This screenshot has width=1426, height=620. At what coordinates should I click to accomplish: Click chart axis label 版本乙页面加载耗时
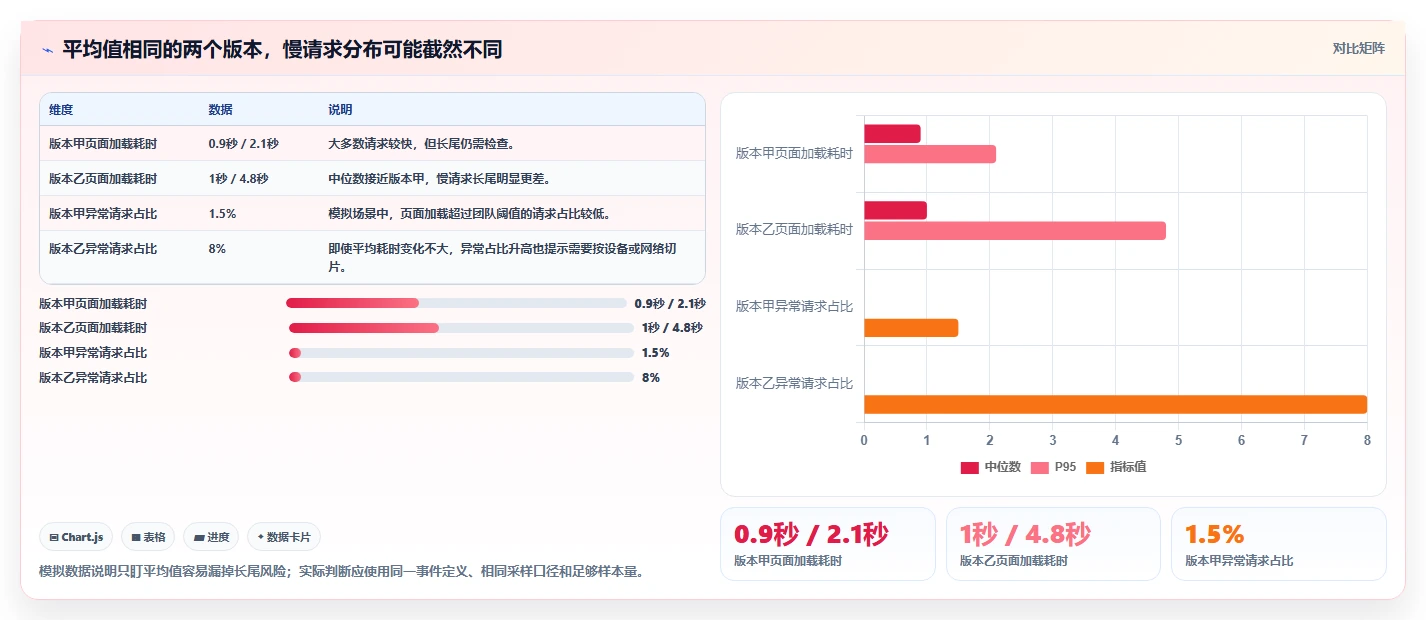click(794, 230)
